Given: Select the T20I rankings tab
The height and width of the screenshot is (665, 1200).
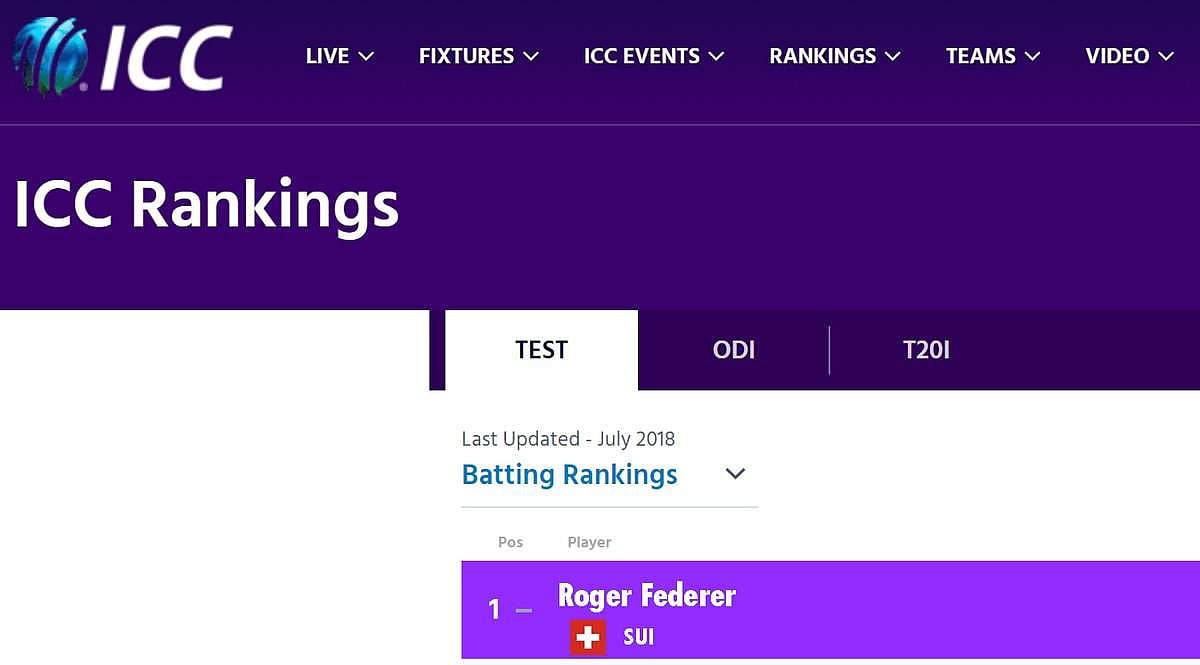Looking at the screenshot, I should click(x=925, y=350).
